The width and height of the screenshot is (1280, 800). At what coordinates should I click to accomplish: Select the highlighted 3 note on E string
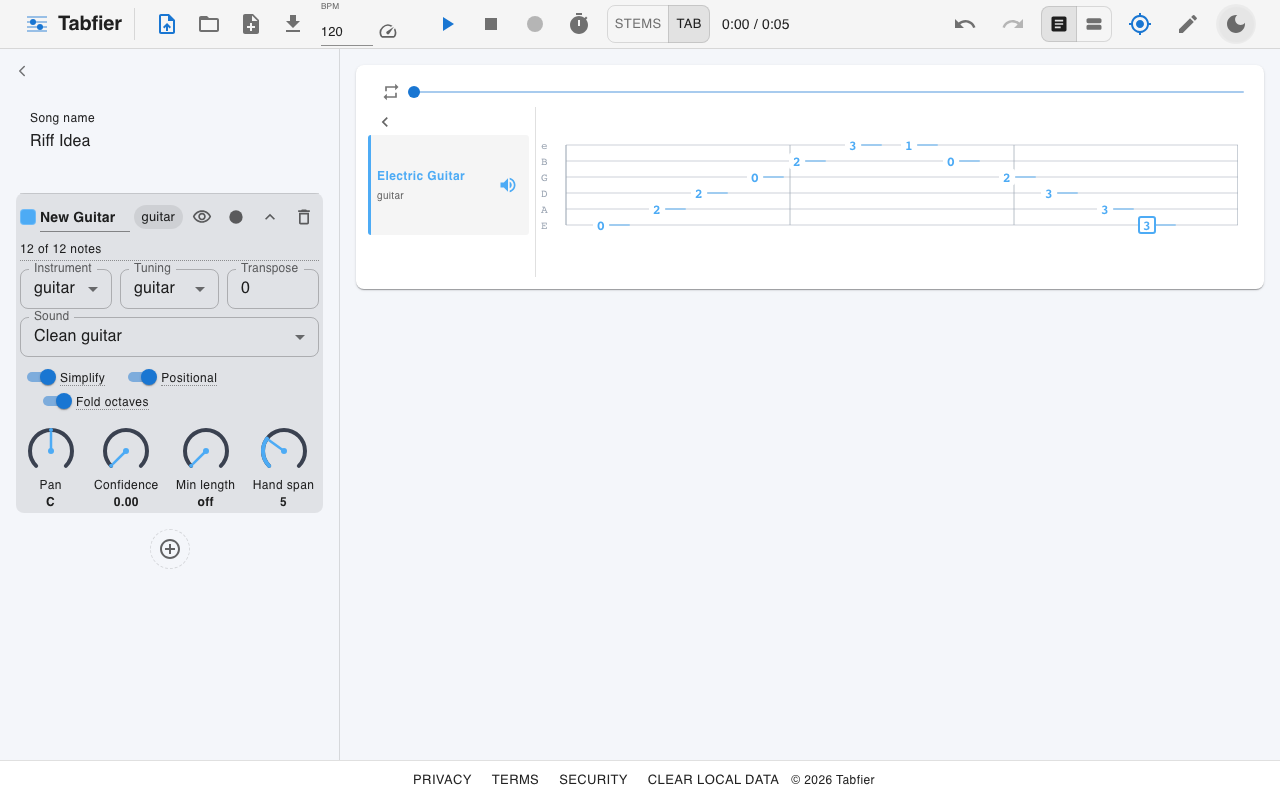1147,225
